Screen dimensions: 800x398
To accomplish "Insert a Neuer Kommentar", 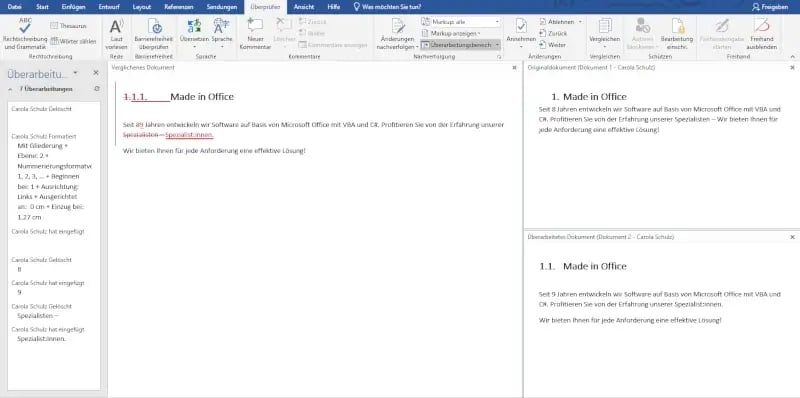I will 255,34.
